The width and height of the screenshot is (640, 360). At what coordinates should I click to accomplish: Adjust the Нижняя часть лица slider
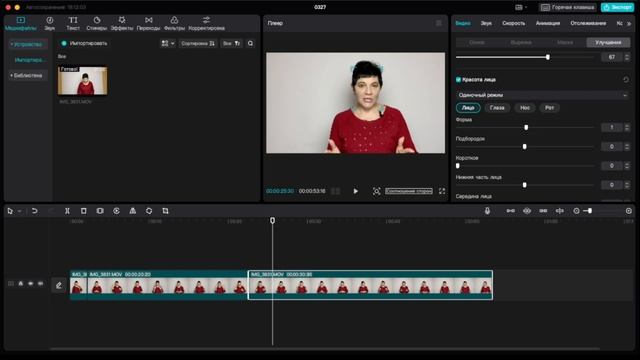coord(524,185)
